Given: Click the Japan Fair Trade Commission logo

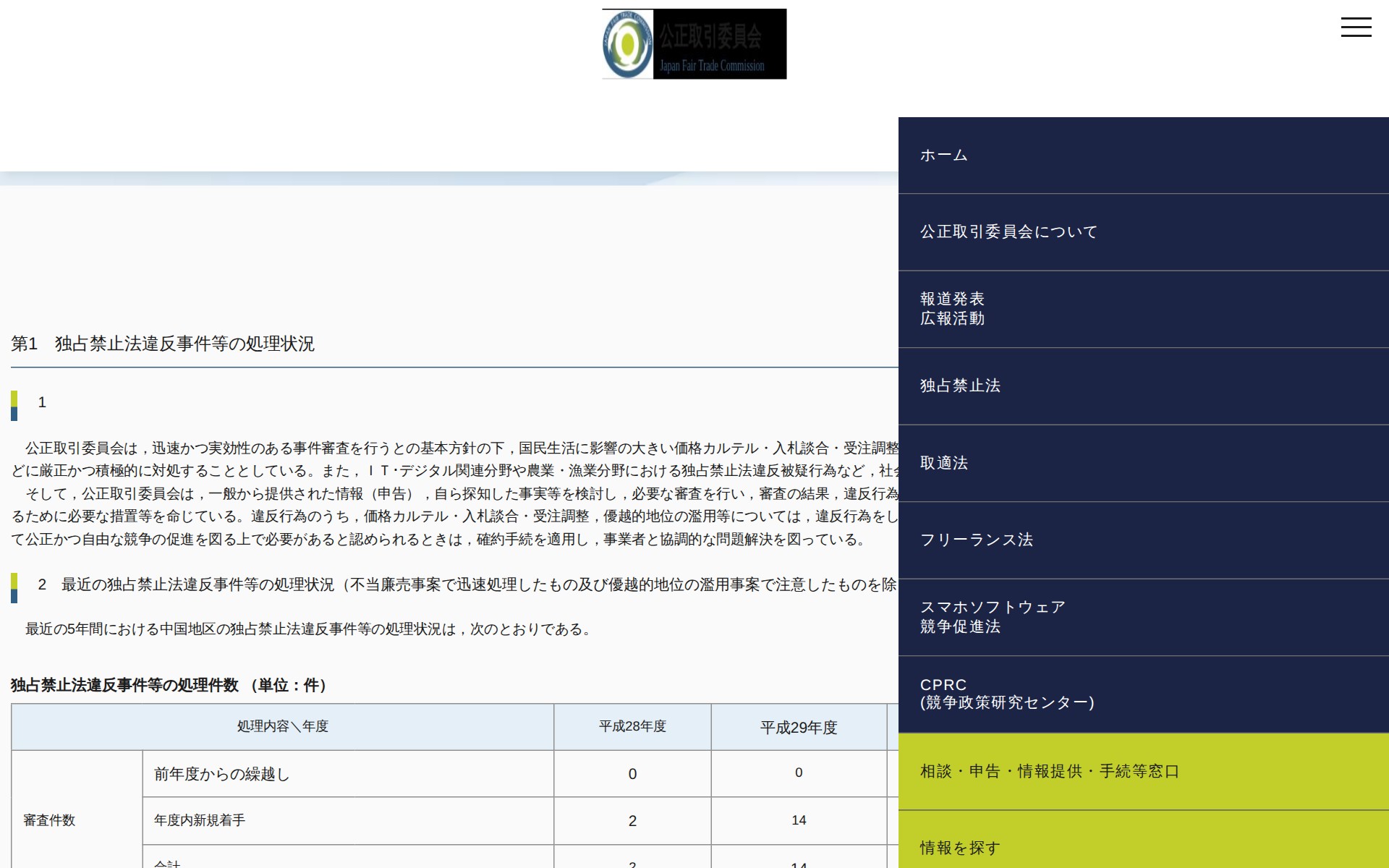Looking at the screenshot, I should pos(693,43).
